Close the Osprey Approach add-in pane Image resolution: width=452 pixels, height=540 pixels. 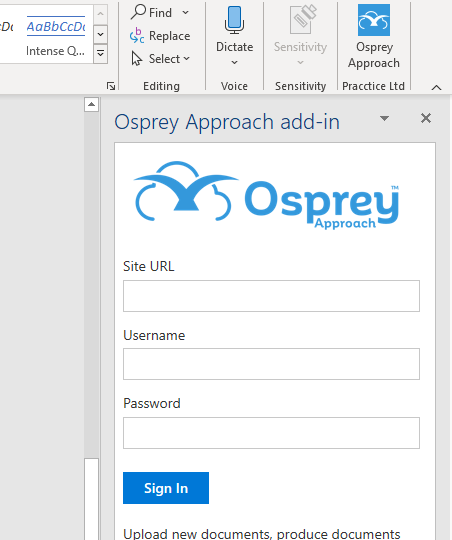426,118
